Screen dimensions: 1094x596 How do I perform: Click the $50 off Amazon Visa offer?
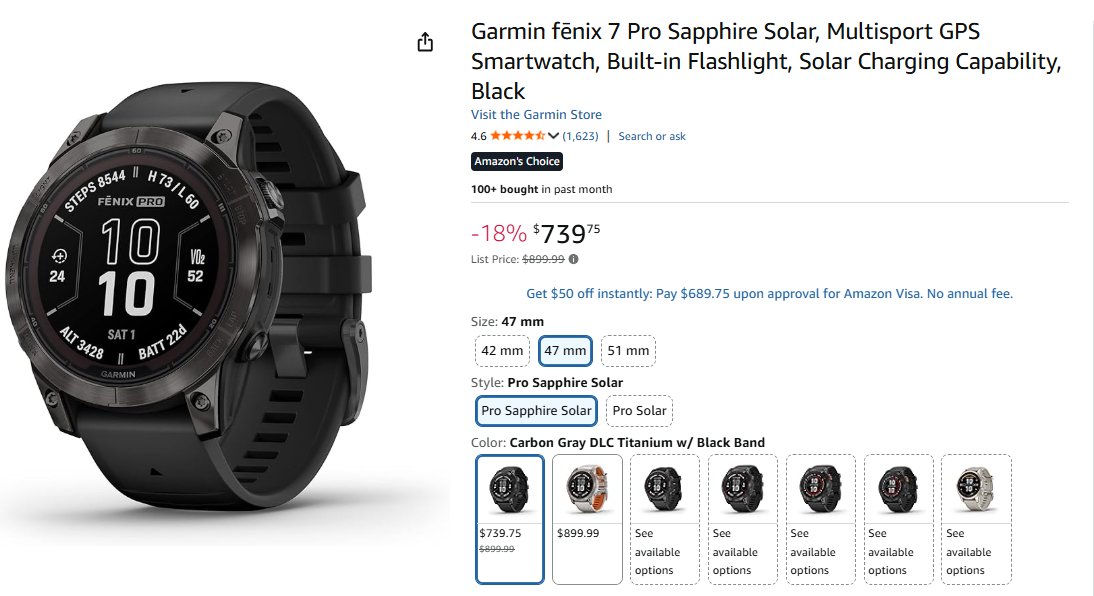coord(769,294)
